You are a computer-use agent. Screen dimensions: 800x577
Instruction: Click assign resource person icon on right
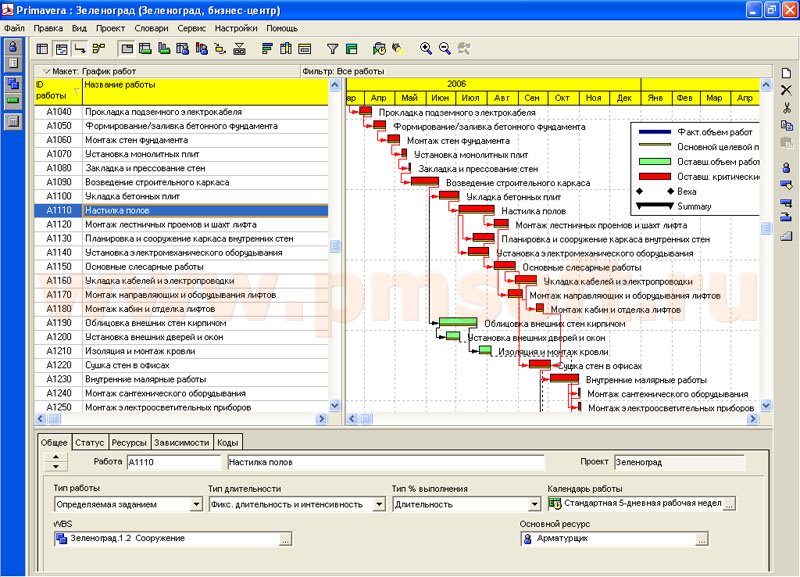pos(786,167)
